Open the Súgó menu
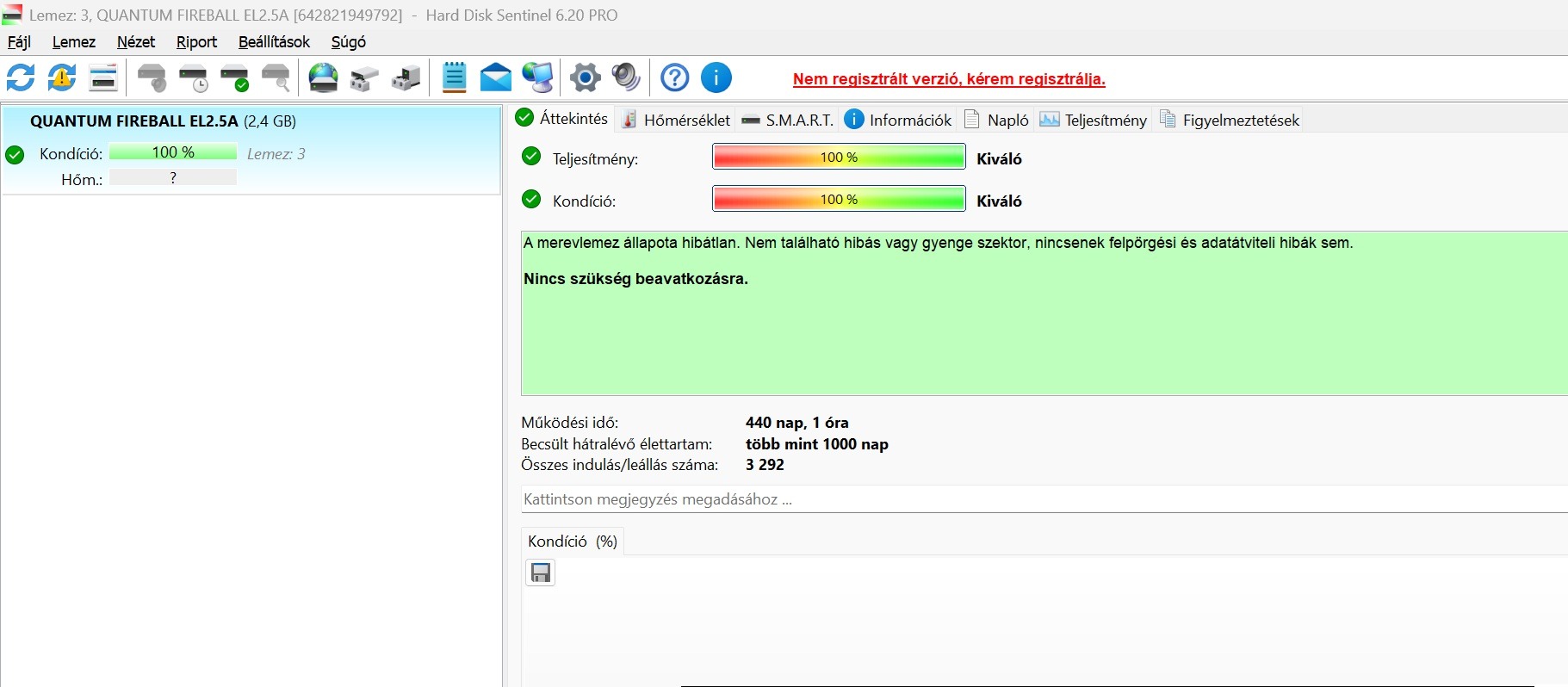This screenshot has width=1568, height=687. click(x=349, y=42)
